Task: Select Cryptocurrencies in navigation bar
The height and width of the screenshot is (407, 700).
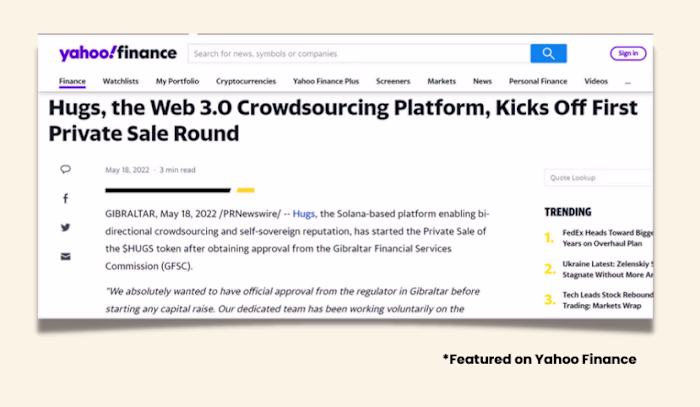Action: pyautogui.click(x=246, y=81)
